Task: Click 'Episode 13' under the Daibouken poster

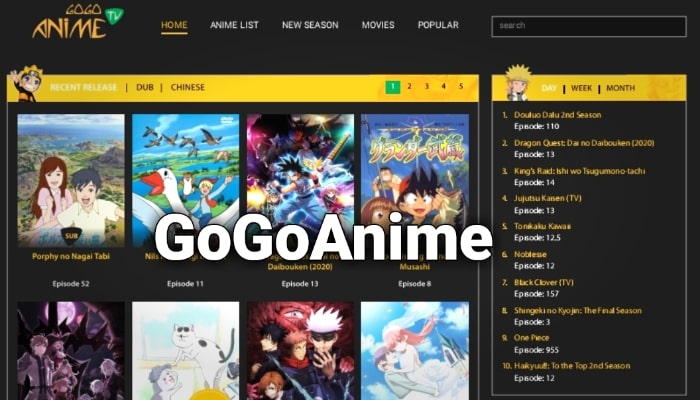Action: point(300,283)
